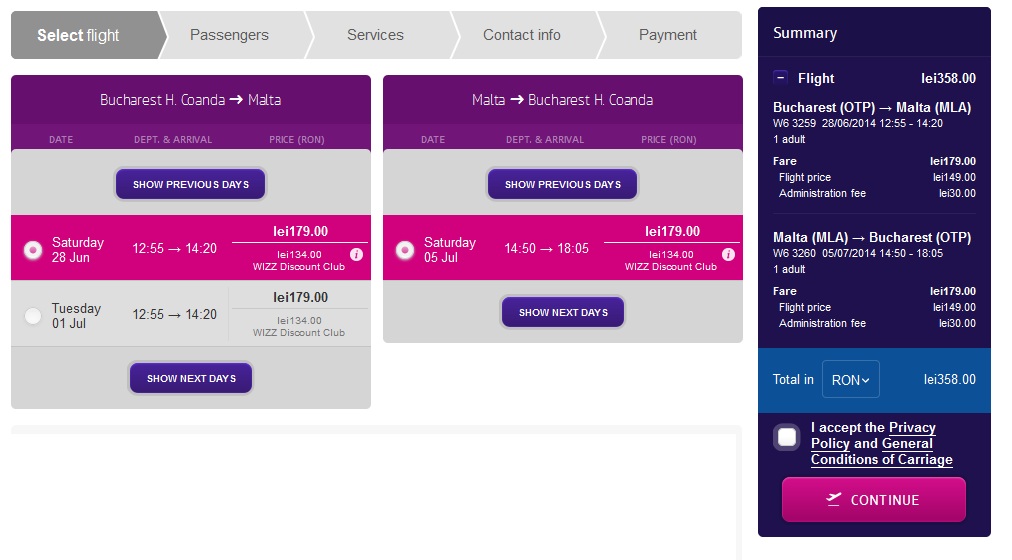Screen dimensions: 1012x560
Task: Collapse Flight section with minus icon
Action: coord(780,78)
